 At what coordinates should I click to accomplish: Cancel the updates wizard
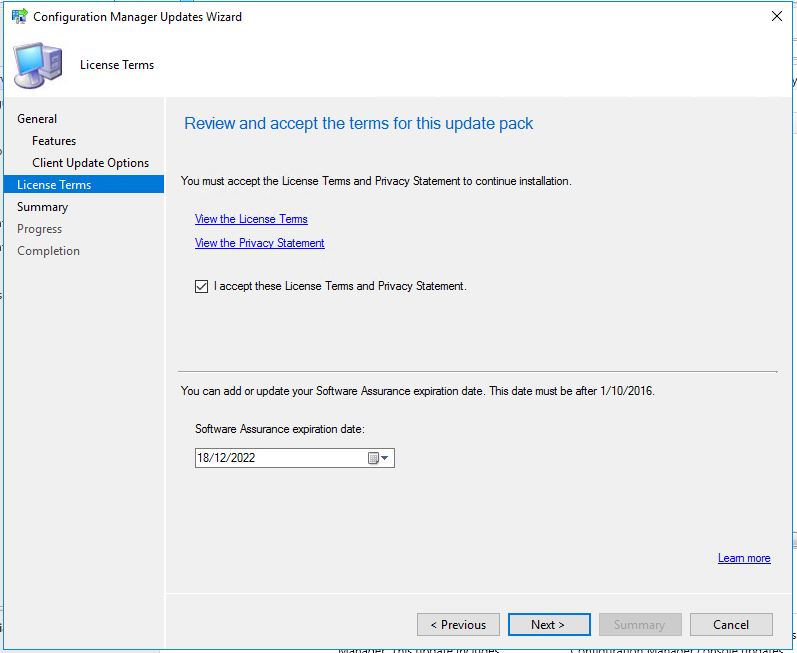pos(731,624)
